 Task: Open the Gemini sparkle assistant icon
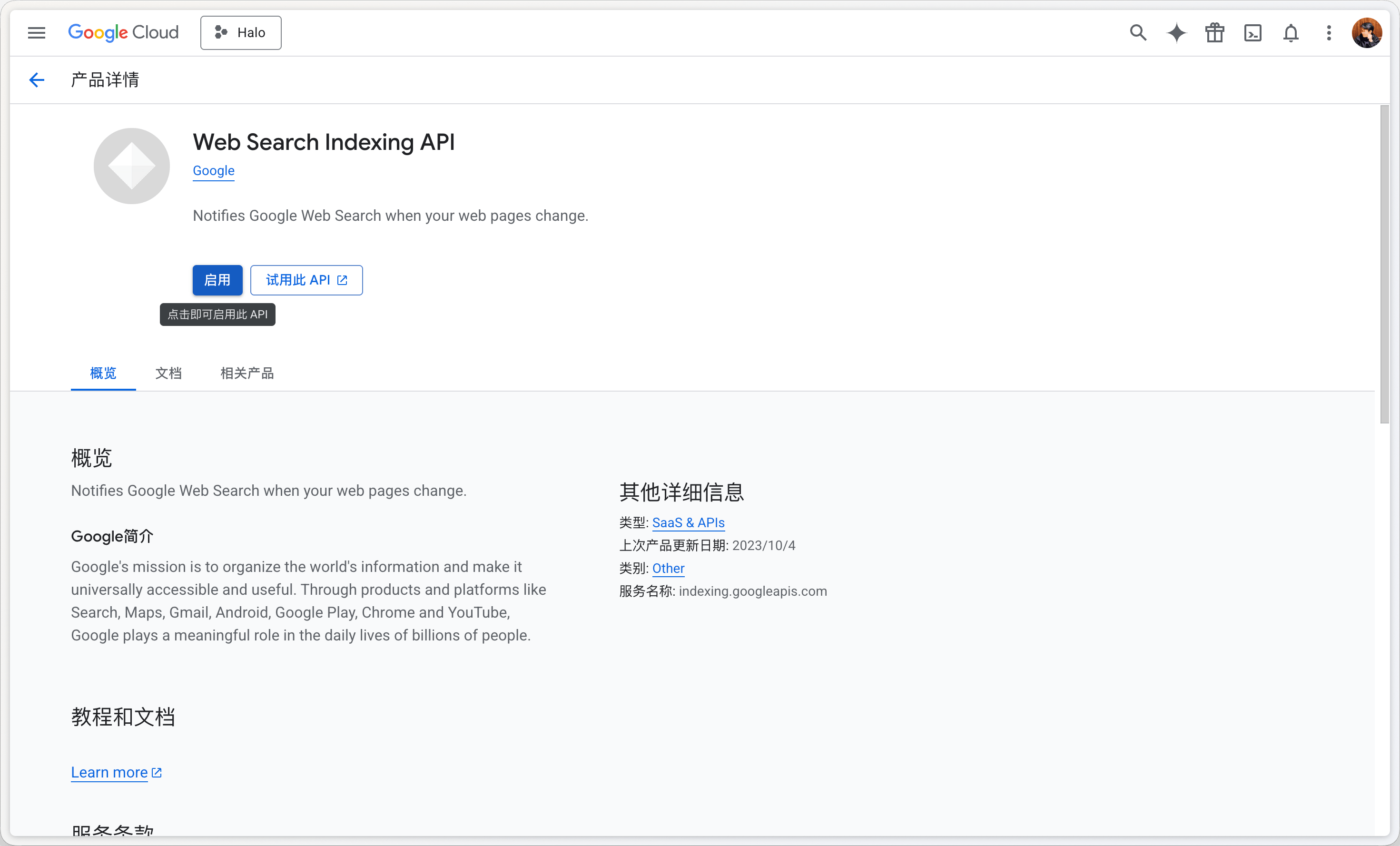pos(1176,33)
